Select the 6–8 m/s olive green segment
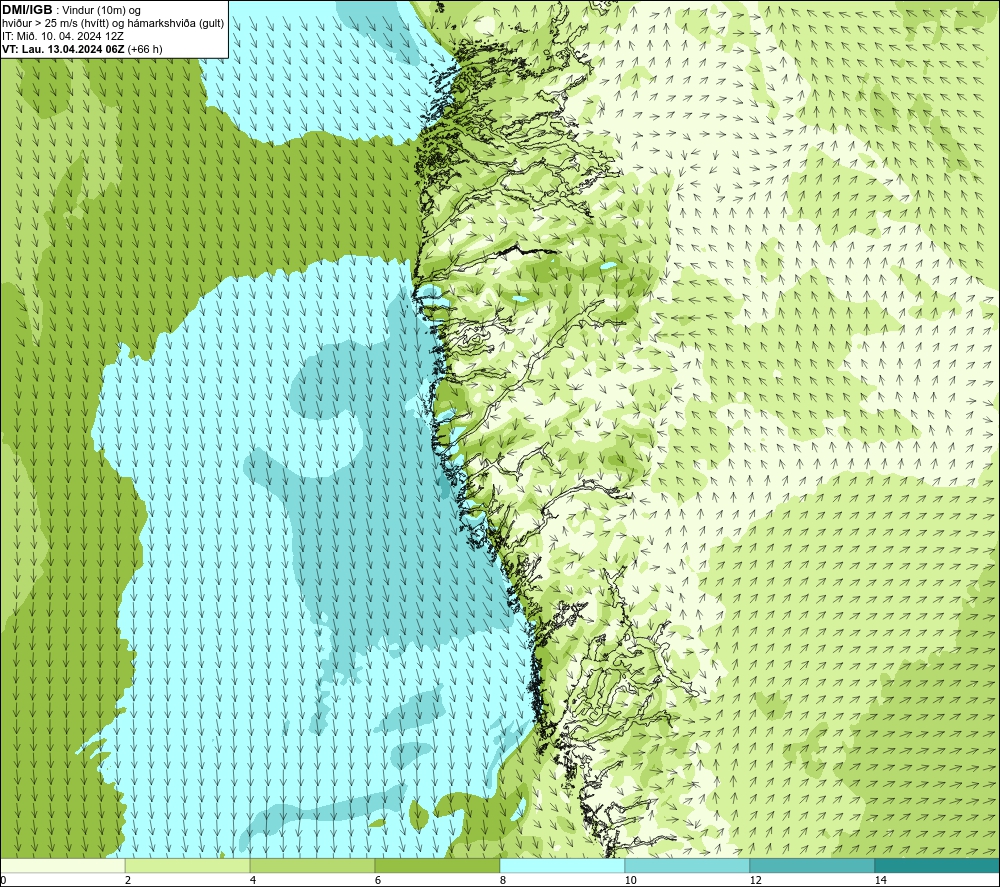 [x=438, y=865]
